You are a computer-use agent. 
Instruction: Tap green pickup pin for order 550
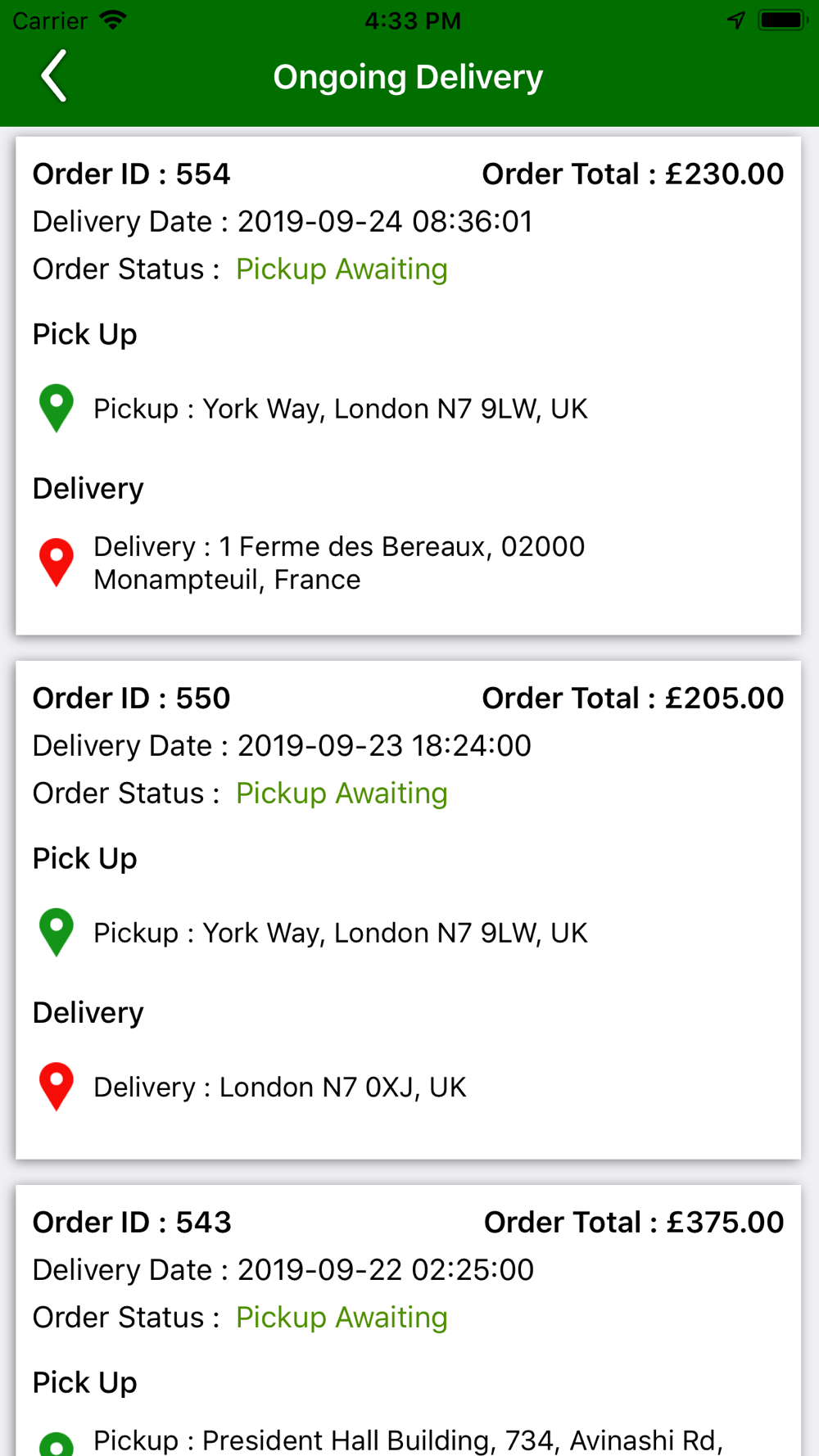(x=57, y=932)
